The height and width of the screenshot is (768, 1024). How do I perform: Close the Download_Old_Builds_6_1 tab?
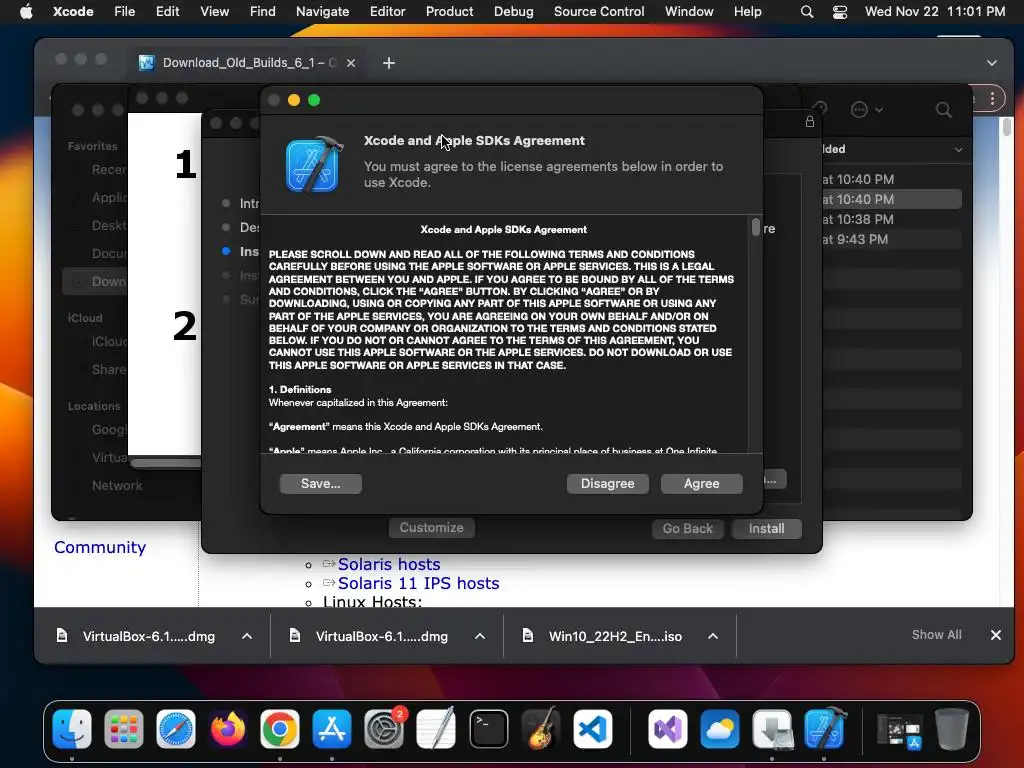pos(351,63)
